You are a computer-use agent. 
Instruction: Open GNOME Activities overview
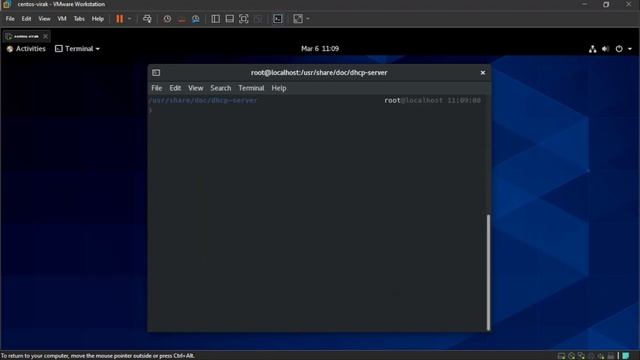tap(26, 49)
